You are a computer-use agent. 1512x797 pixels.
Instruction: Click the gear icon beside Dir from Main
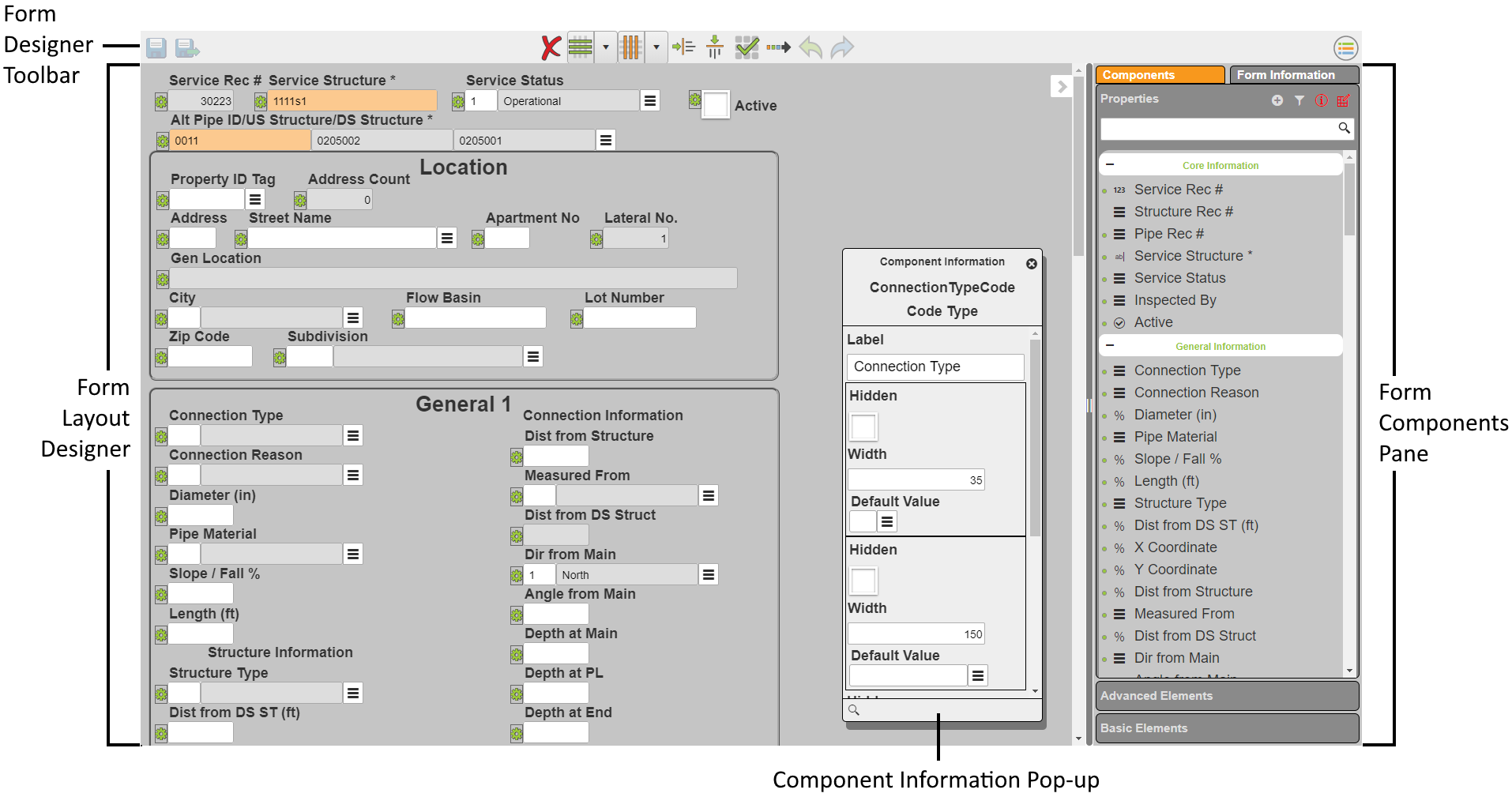pyautogui.click(x=517, y=576)
